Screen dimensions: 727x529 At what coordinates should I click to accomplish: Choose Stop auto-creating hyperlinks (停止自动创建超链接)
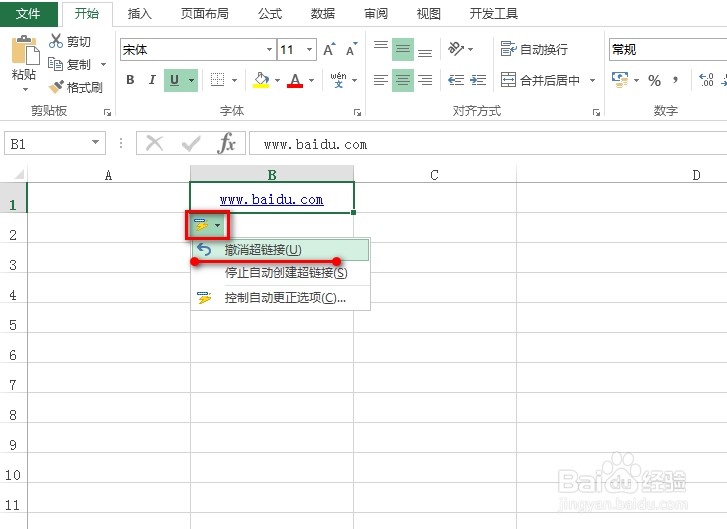pyautogui.click(x=281, y=273)
